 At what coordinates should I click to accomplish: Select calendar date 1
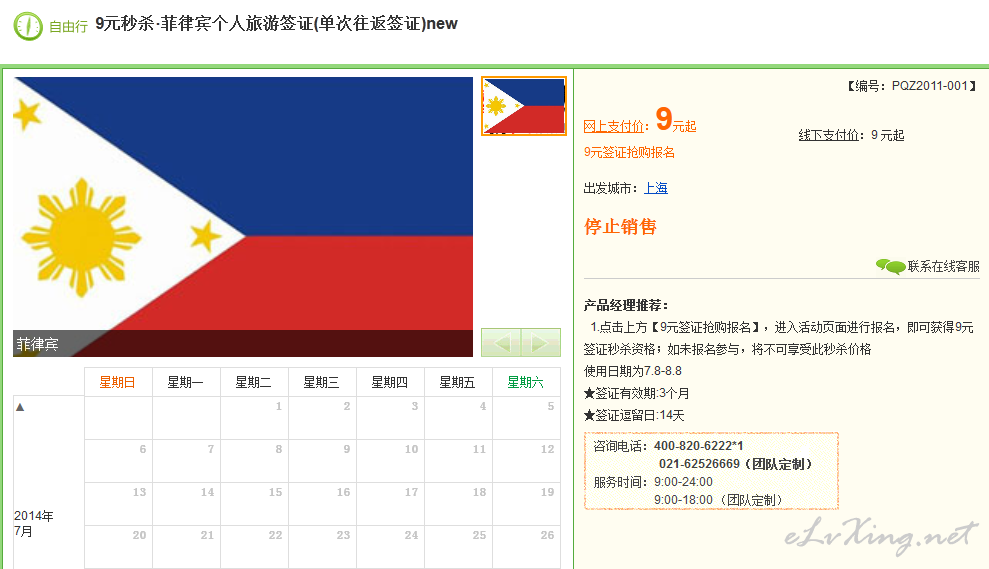254,418
